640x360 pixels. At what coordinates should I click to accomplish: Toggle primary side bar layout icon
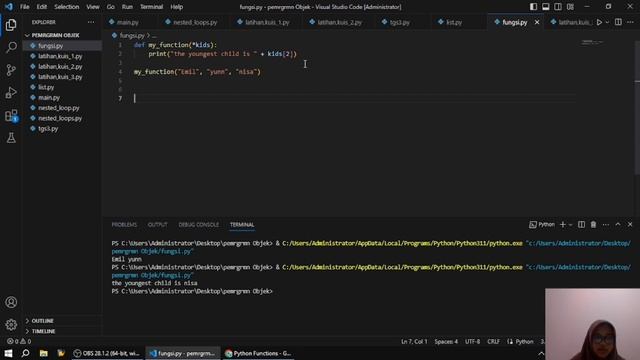pyautogui.click(x=533, y=7)
